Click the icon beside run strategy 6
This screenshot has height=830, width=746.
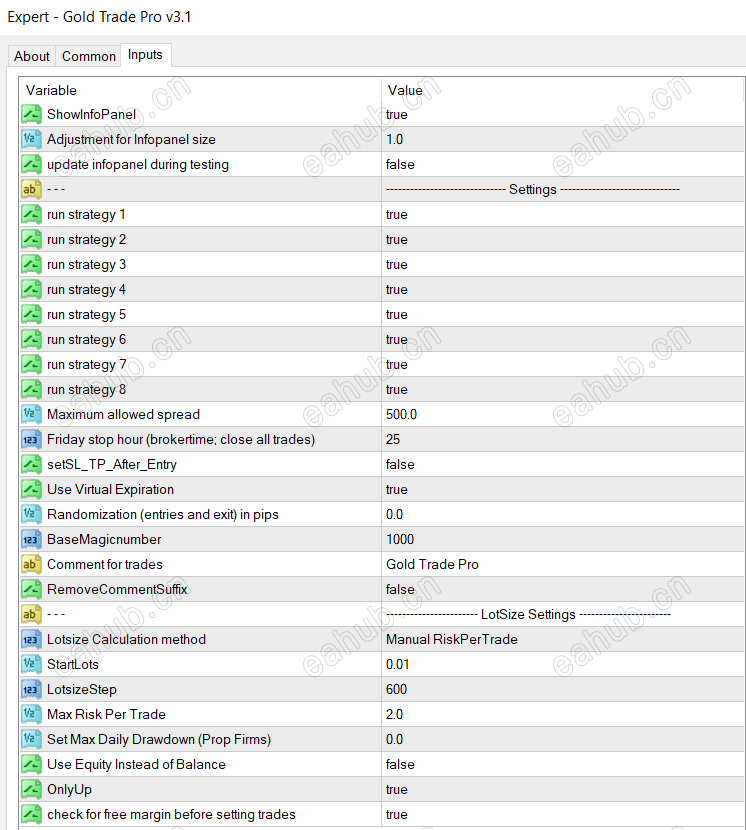coord(31,339)
